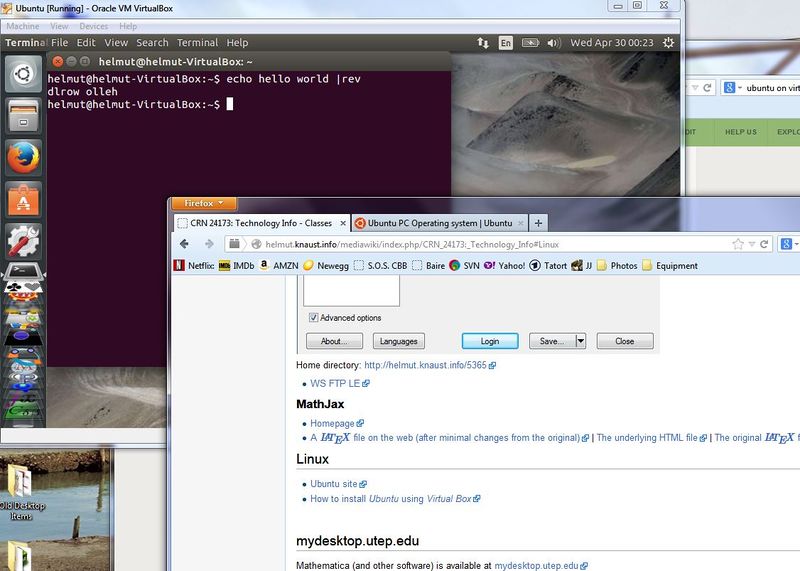The width and height of the screenshot is (800, 571).
Task: Open the WS FTP LE link
Action: click(x=339, y=383)
